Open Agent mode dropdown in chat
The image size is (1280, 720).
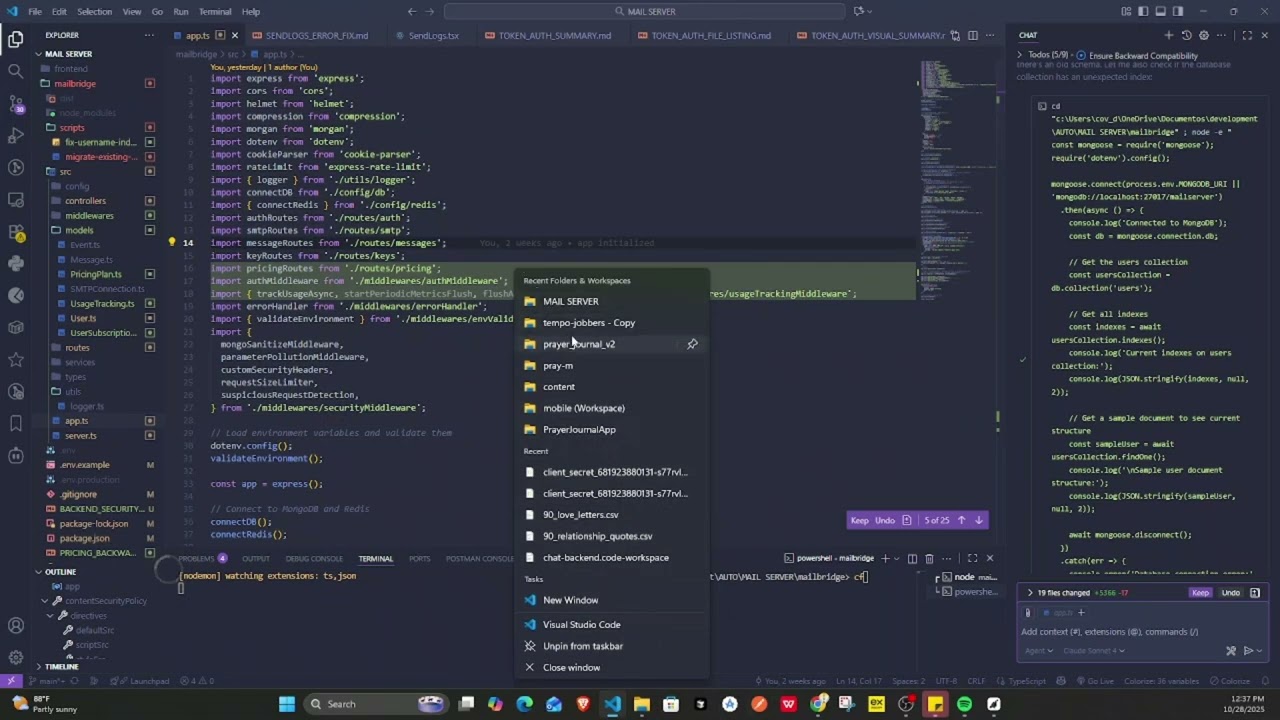click(x=1039, y=651)
